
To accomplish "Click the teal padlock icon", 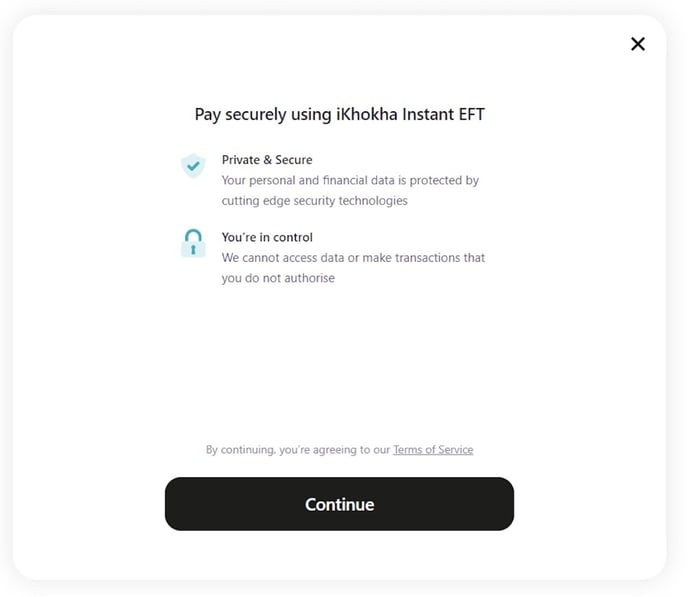I will click(x=193, y=243).
